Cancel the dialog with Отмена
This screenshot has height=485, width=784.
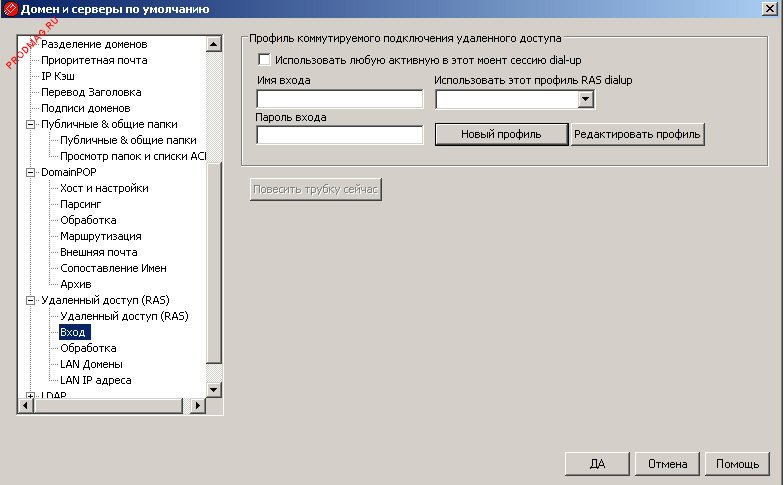coord(667,464)
